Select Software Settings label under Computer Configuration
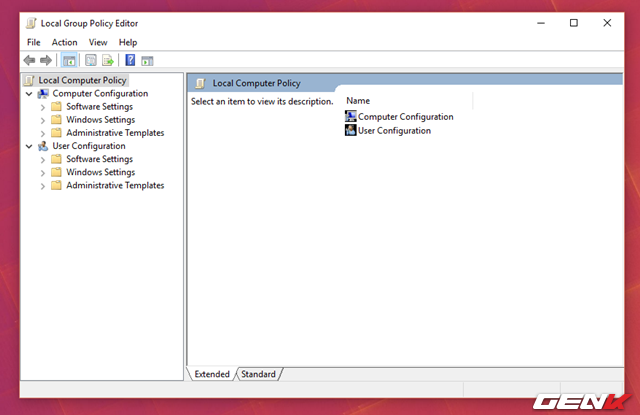Image resolution: width=640 pixels, height=415 pixels. tap(100, 107)
